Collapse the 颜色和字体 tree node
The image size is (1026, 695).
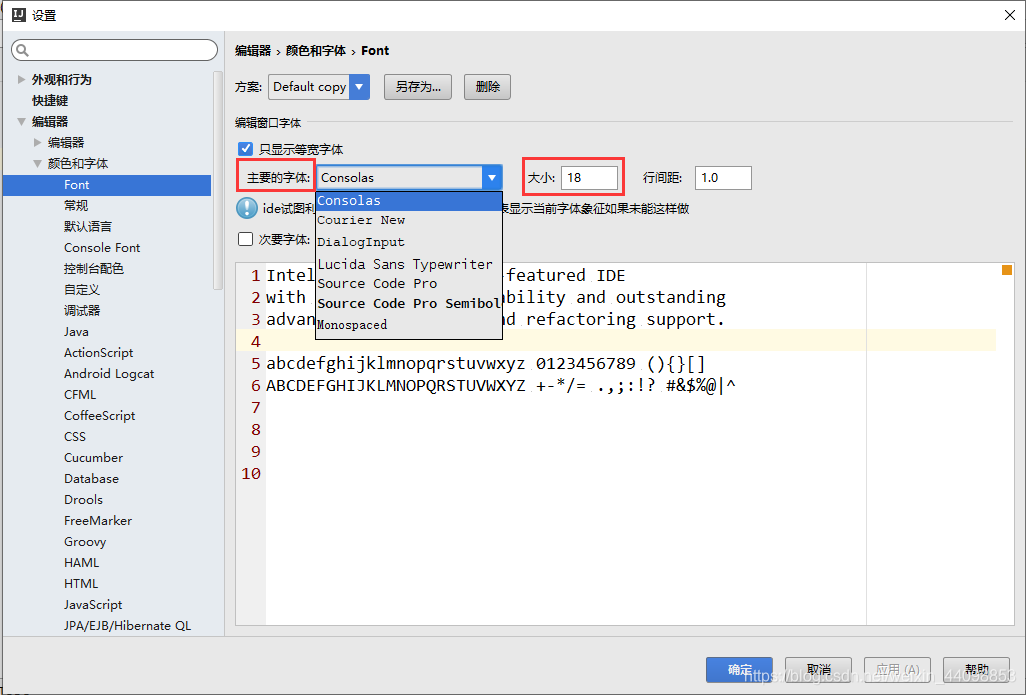pos(37,164)
